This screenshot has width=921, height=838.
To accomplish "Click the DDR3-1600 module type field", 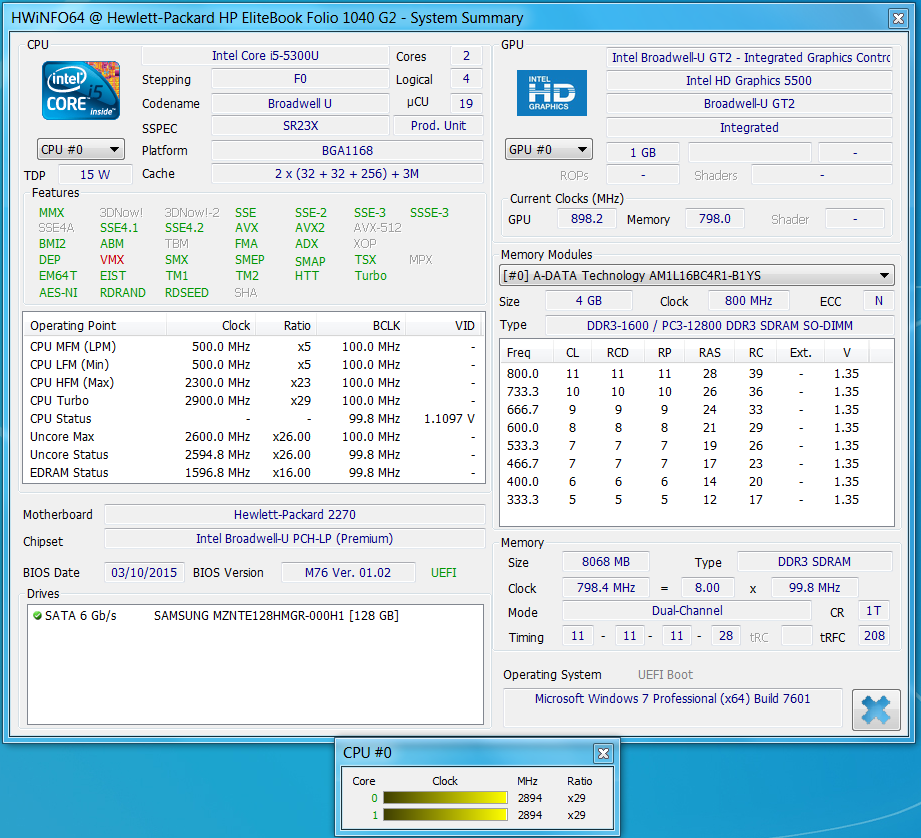I will tap(720, 325).
